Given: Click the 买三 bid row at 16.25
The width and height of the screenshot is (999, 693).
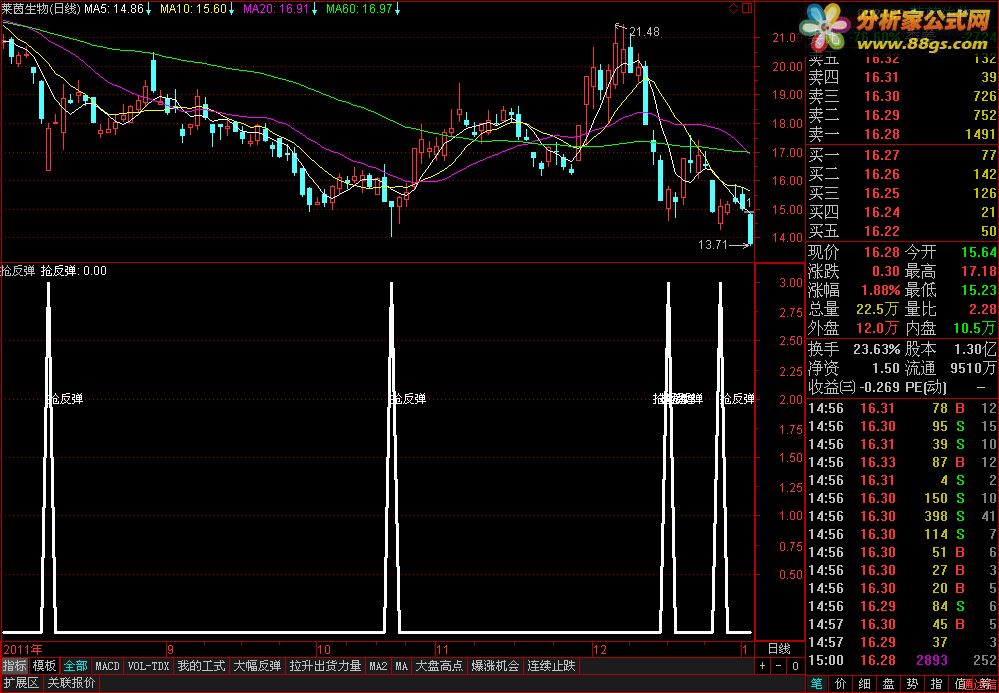Looking at the screenshot, I should 902,193.
